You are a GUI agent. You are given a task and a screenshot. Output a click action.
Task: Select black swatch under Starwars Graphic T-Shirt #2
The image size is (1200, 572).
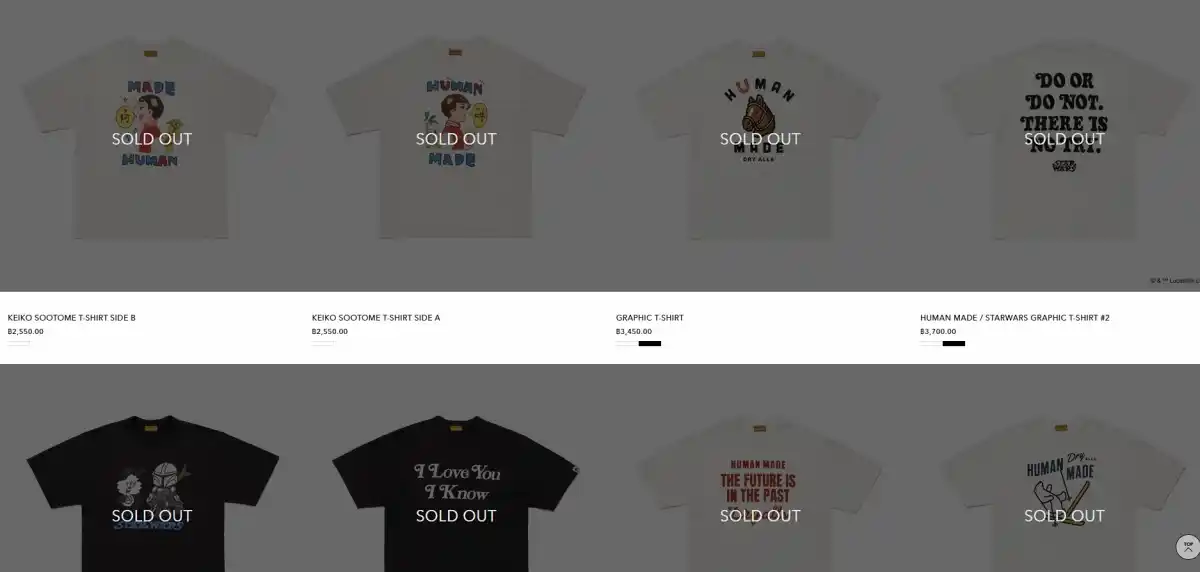coord(954,344)
